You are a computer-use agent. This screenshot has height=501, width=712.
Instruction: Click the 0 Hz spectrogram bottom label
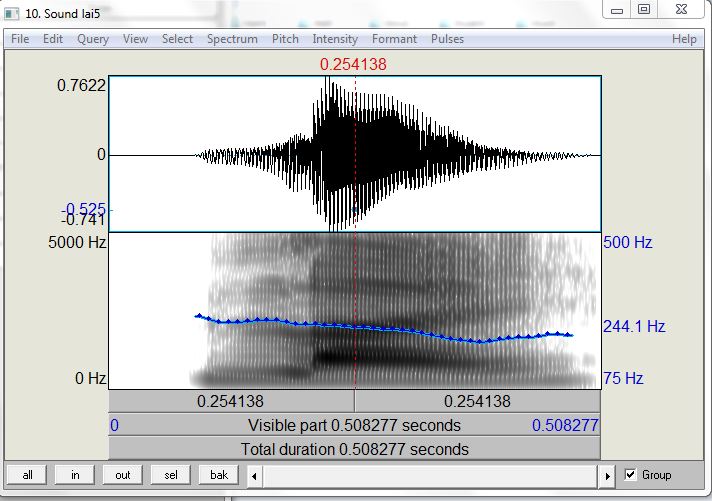[90, 378]
